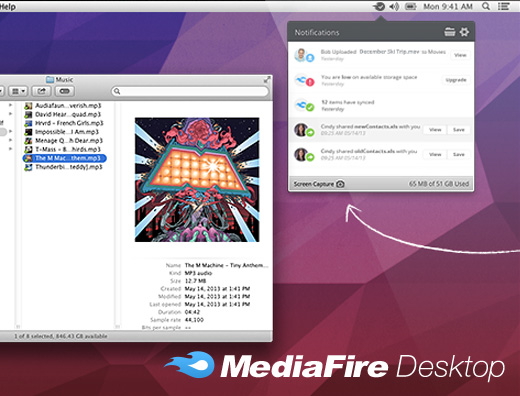Click the name 'The M Machine - Tiny Anthem...'

click(x=226, y=265)
